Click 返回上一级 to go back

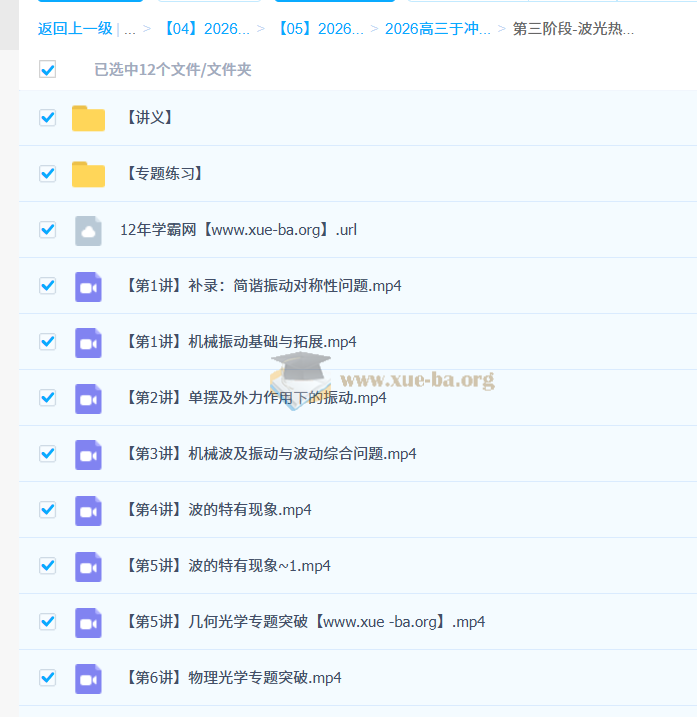(x=75, y=29)
